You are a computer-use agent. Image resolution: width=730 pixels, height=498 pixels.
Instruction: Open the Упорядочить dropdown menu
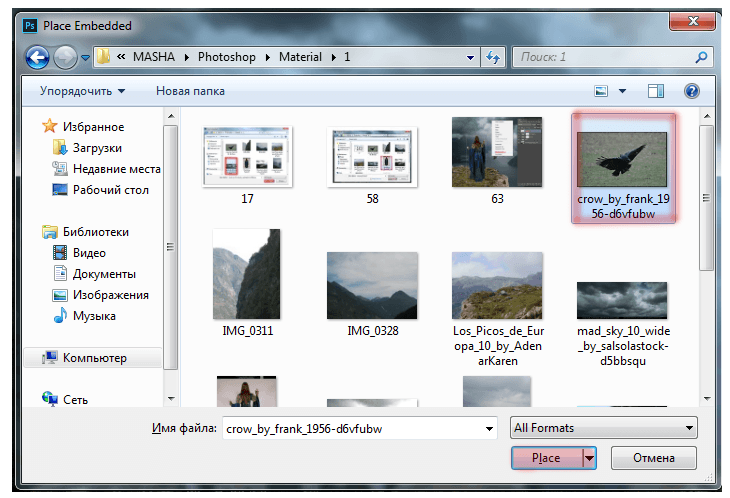tap(83, 91)
